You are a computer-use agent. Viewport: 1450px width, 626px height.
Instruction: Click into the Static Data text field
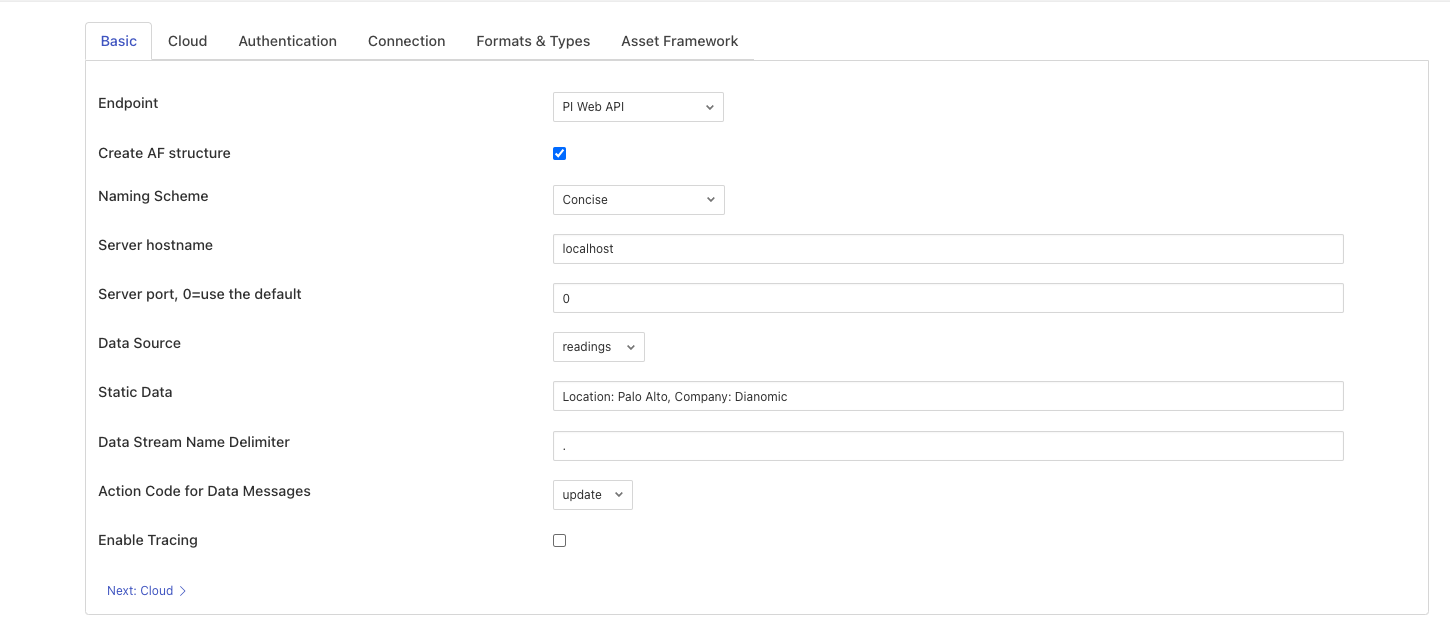tap(947, 396)
